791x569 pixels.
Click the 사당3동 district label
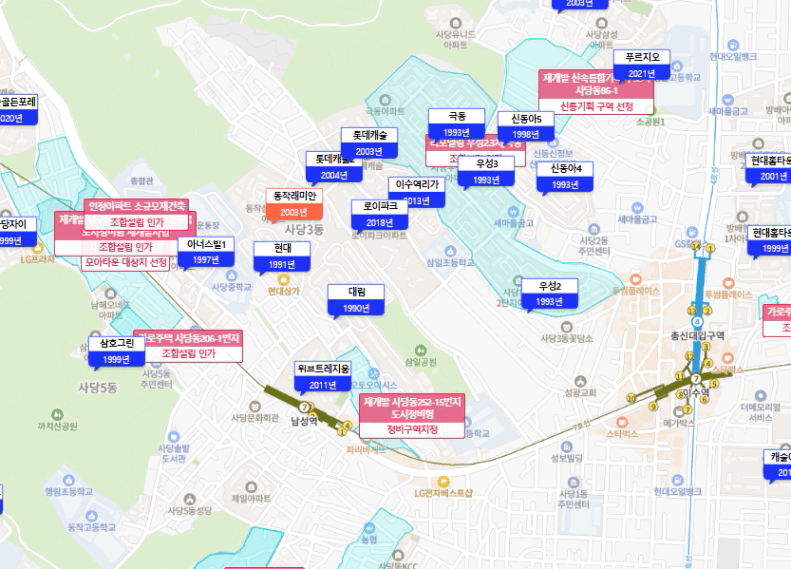[x=304, y=230]
